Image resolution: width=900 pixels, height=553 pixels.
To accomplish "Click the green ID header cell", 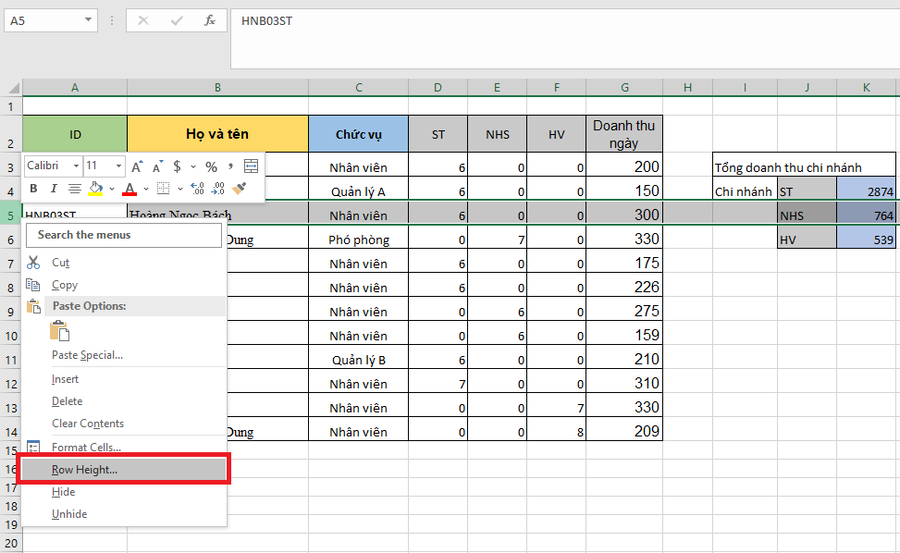I will 75,134.
